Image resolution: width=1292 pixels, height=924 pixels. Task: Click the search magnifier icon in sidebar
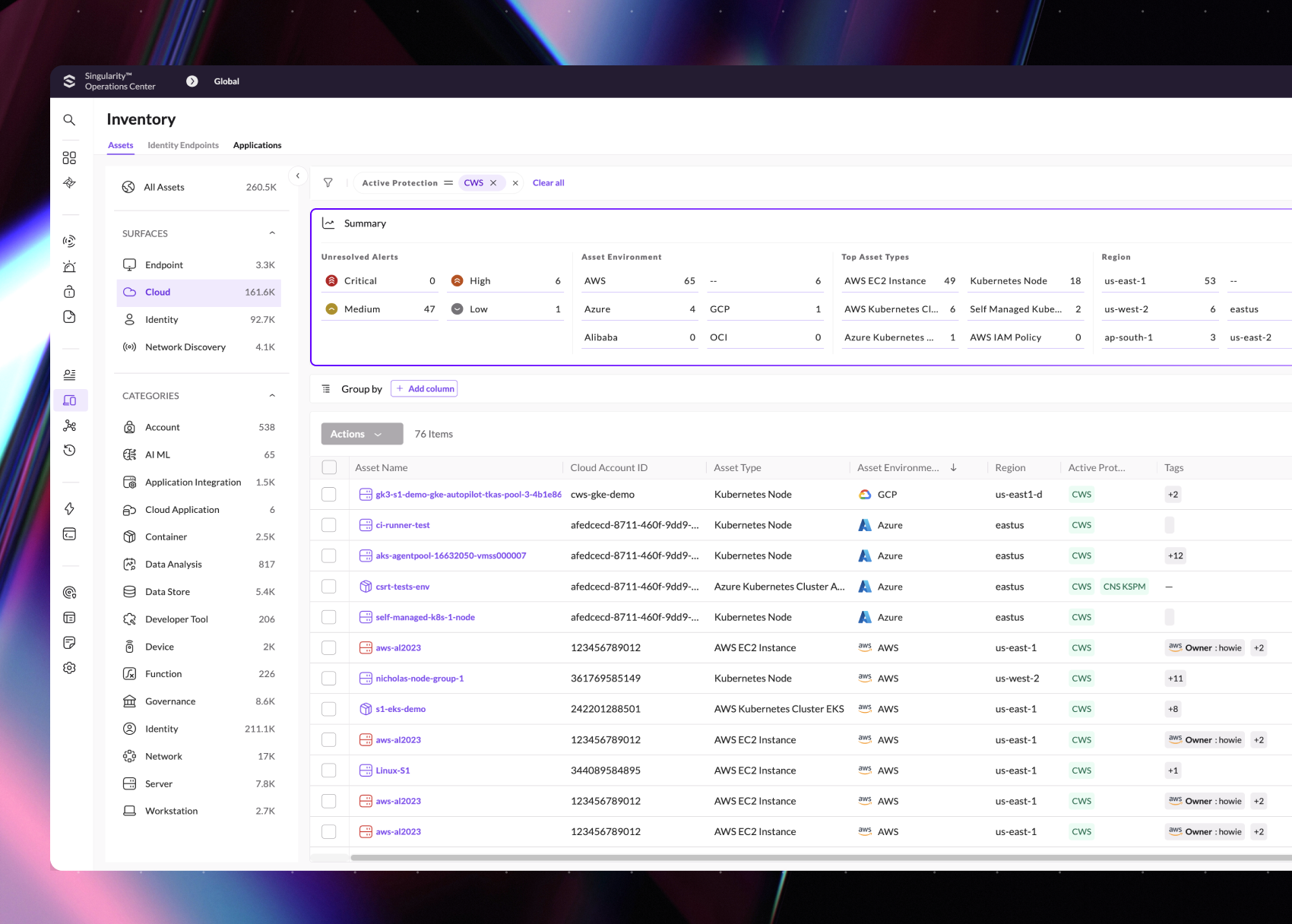click(x=69, y=120)
